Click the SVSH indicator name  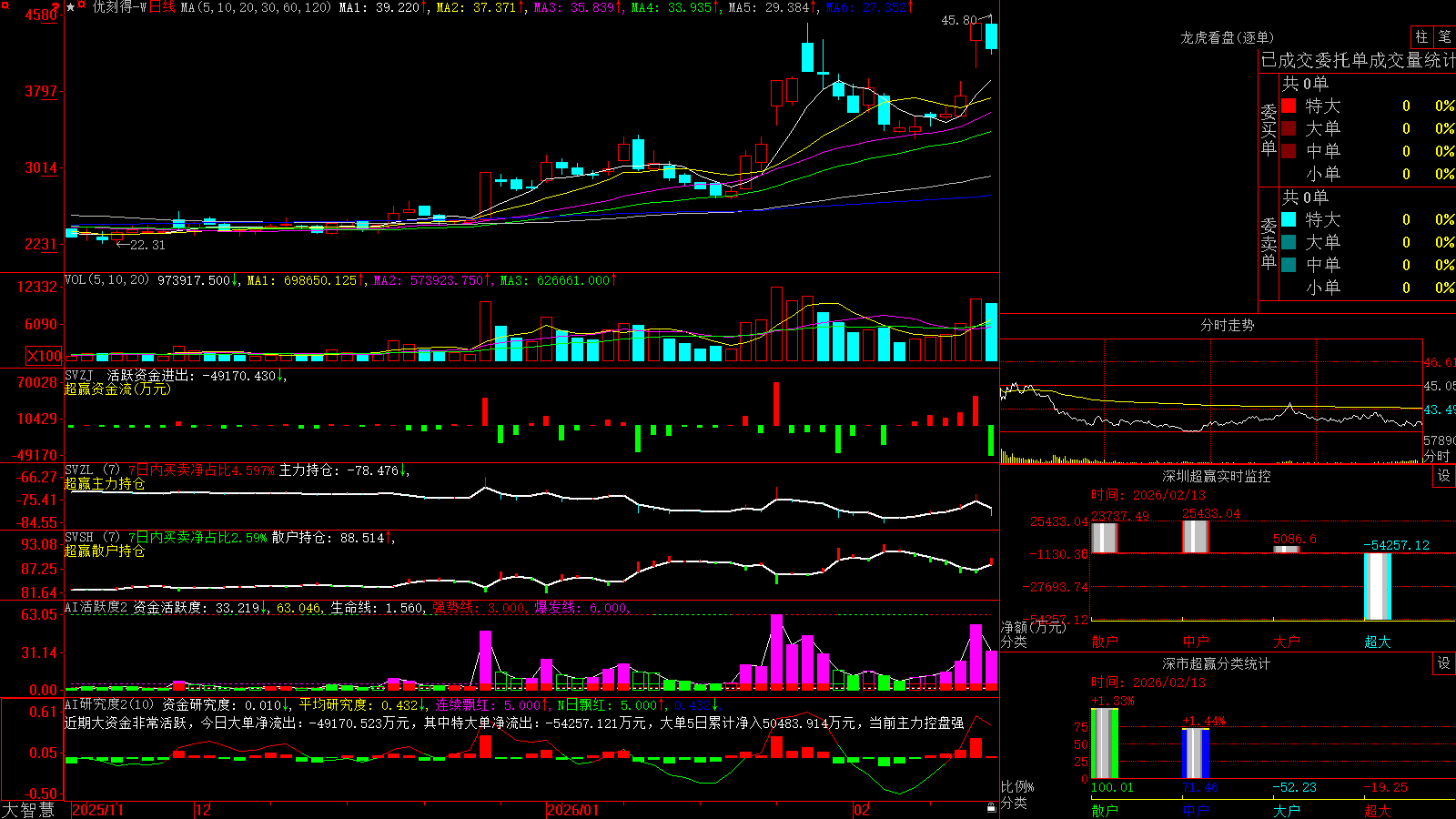pyautogui.click(x=79, y=538)
